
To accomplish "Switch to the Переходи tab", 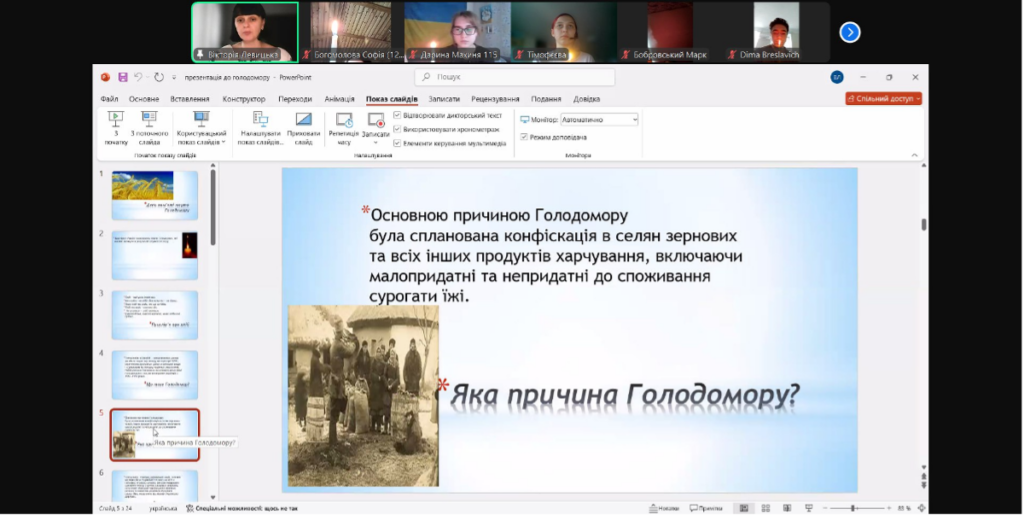I will coord(295,99).
